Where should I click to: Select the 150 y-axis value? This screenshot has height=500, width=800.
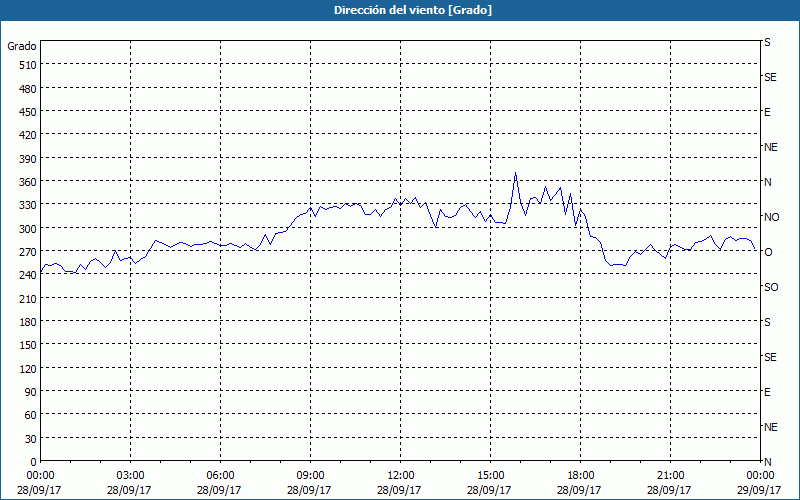pyautogui.click(x=28, y=345)
